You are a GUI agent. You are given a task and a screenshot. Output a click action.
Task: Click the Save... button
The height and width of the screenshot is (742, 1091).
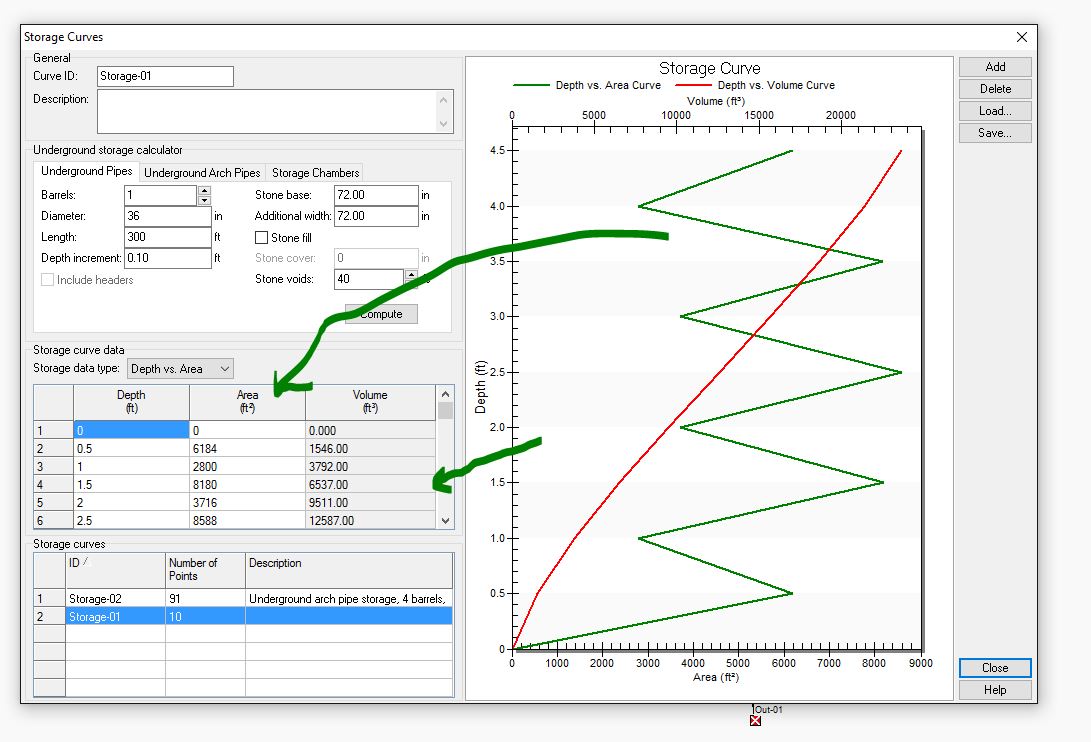[995, 133]
